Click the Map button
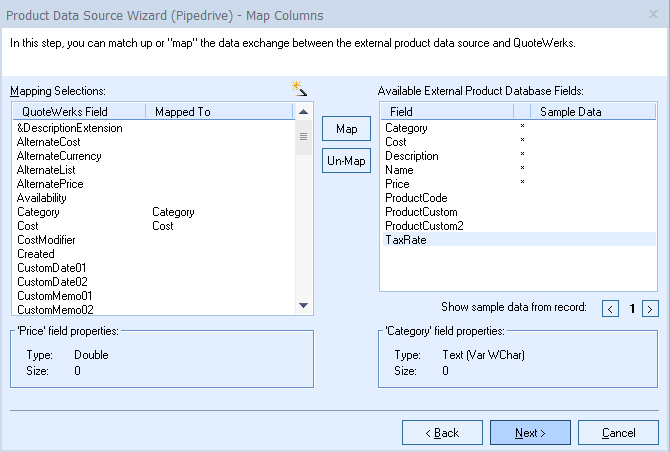This screenshot has width=670, height=452. pos(346,129)
